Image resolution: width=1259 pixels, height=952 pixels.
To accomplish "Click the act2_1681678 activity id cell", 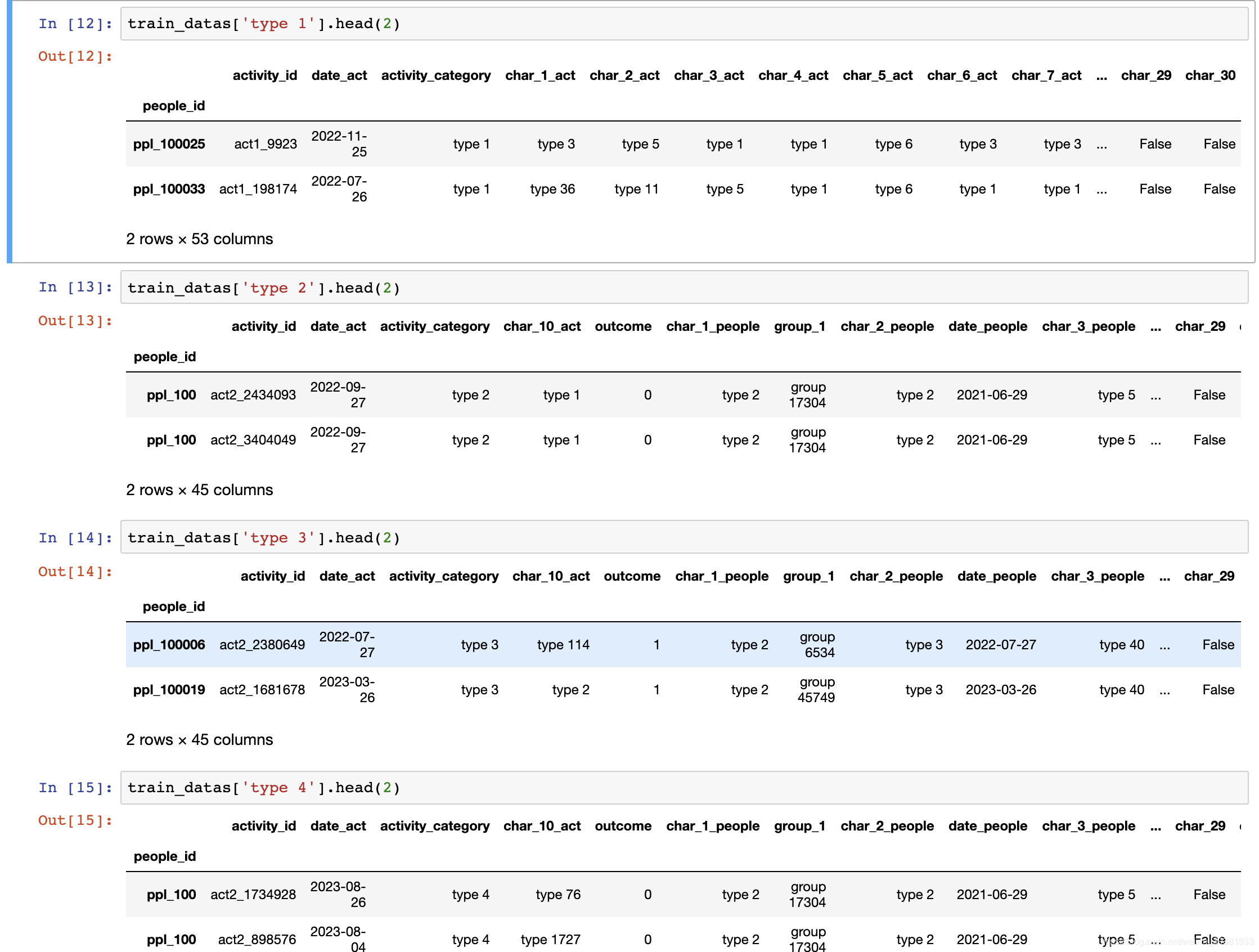I will click(x=262, y=689).
